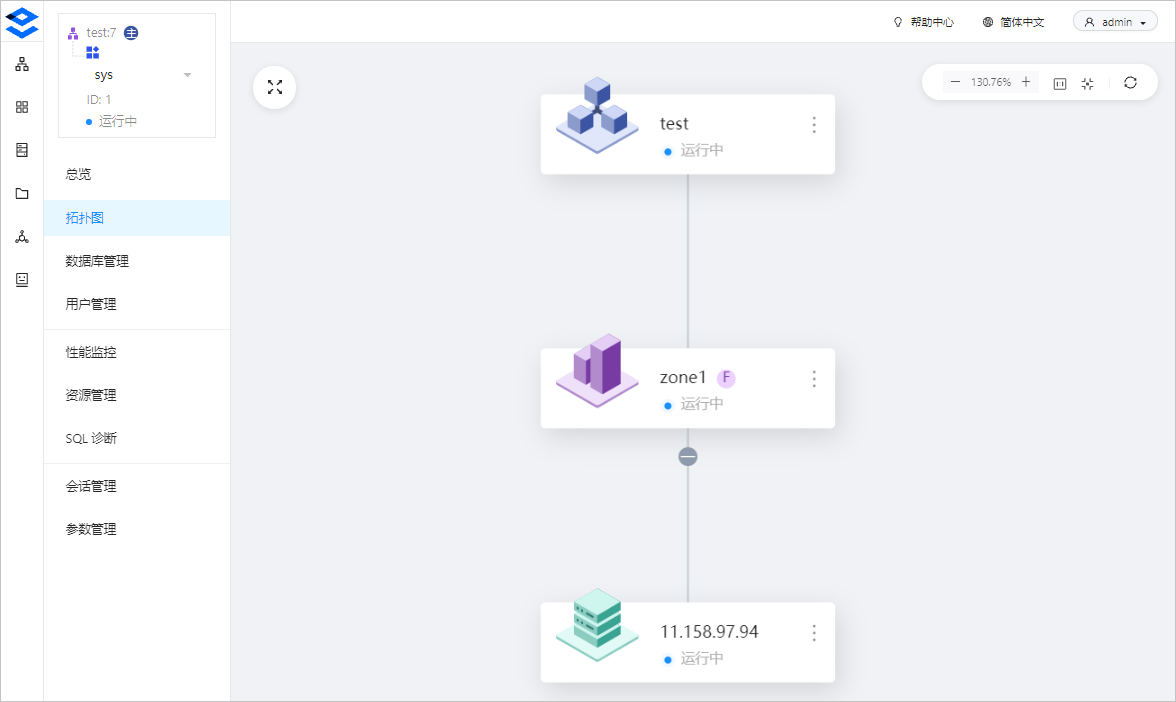Viewport: 1176px width, 702px height.
Task: Switch language via 简体中文 button
Action: pos(1013,22)
